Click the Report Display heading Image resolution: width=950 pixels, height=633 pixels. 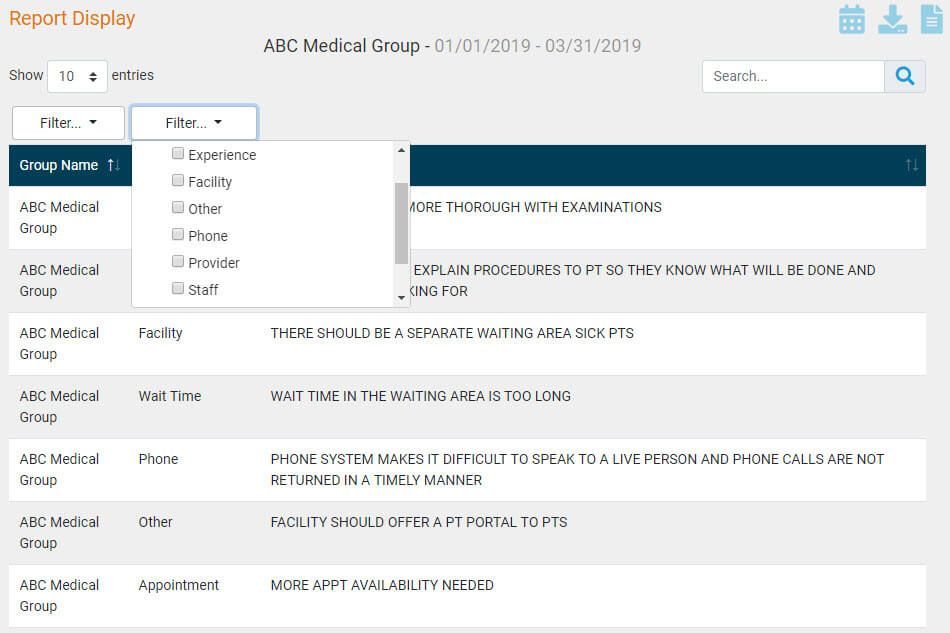[72, 18]
